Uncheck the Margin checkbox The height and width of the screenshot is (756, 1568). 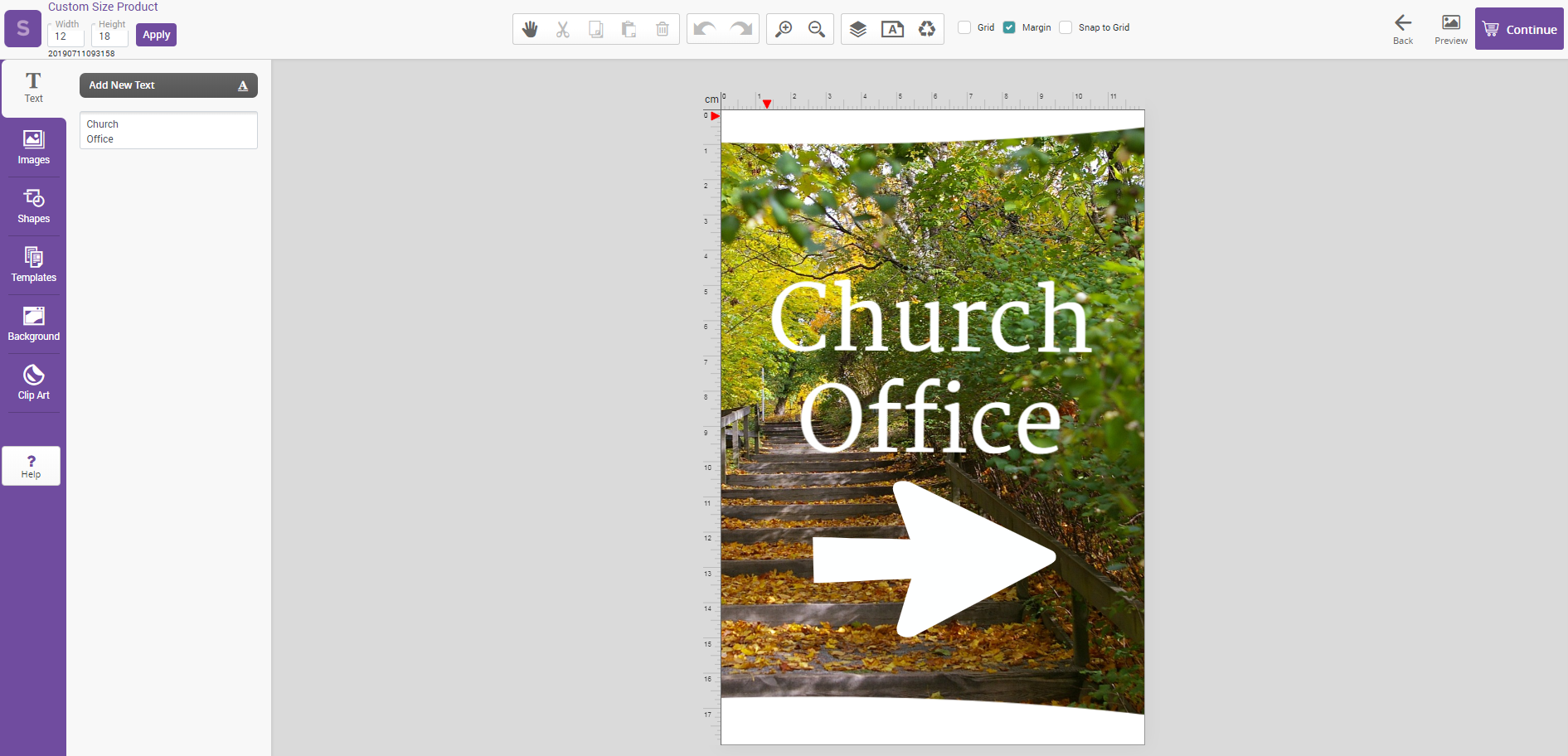[x=1009, y=27]
